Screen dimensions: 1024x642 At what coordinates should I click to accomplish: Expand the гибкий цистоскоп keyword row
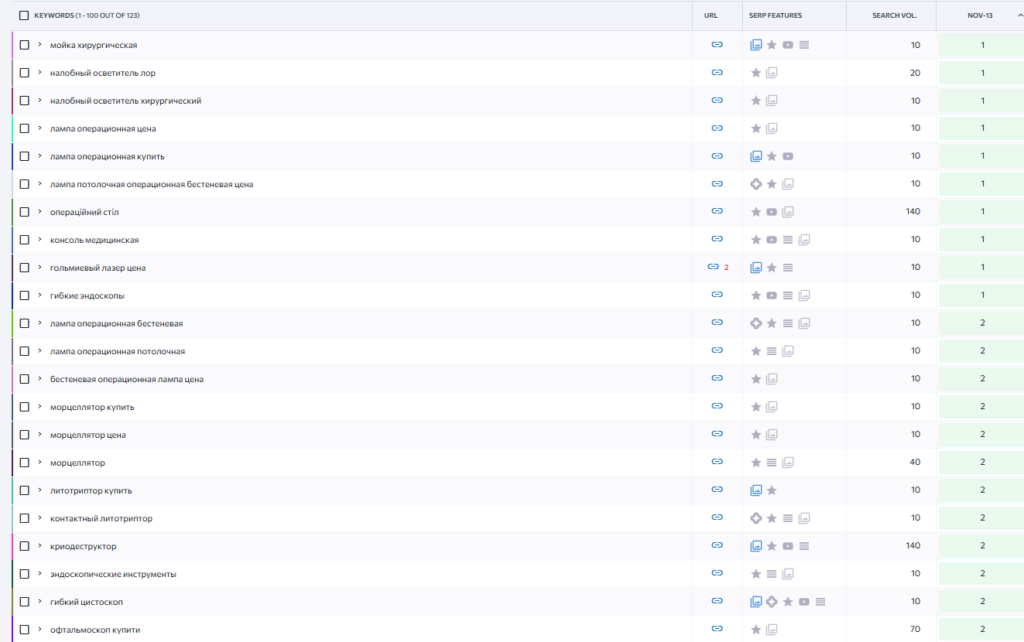[x=40, y=601]
